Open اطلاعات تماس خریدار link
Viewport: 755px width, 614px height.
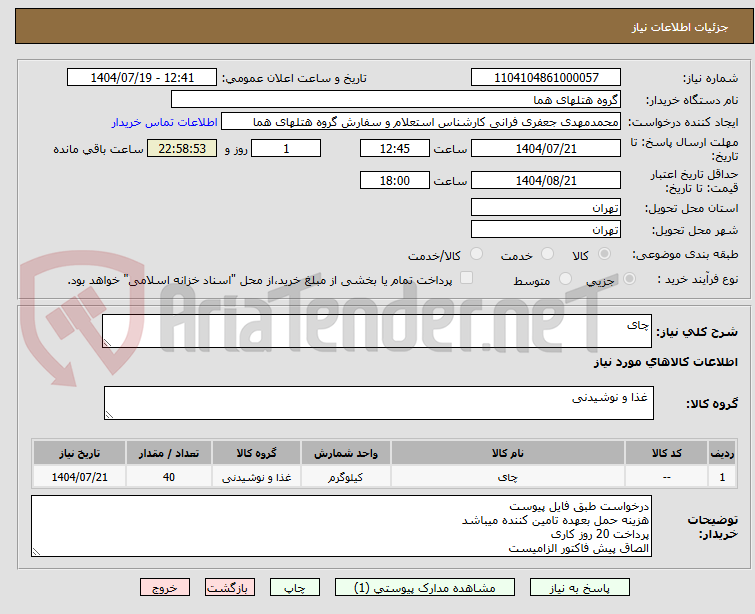pyautogui.click(x=165, y=122)
